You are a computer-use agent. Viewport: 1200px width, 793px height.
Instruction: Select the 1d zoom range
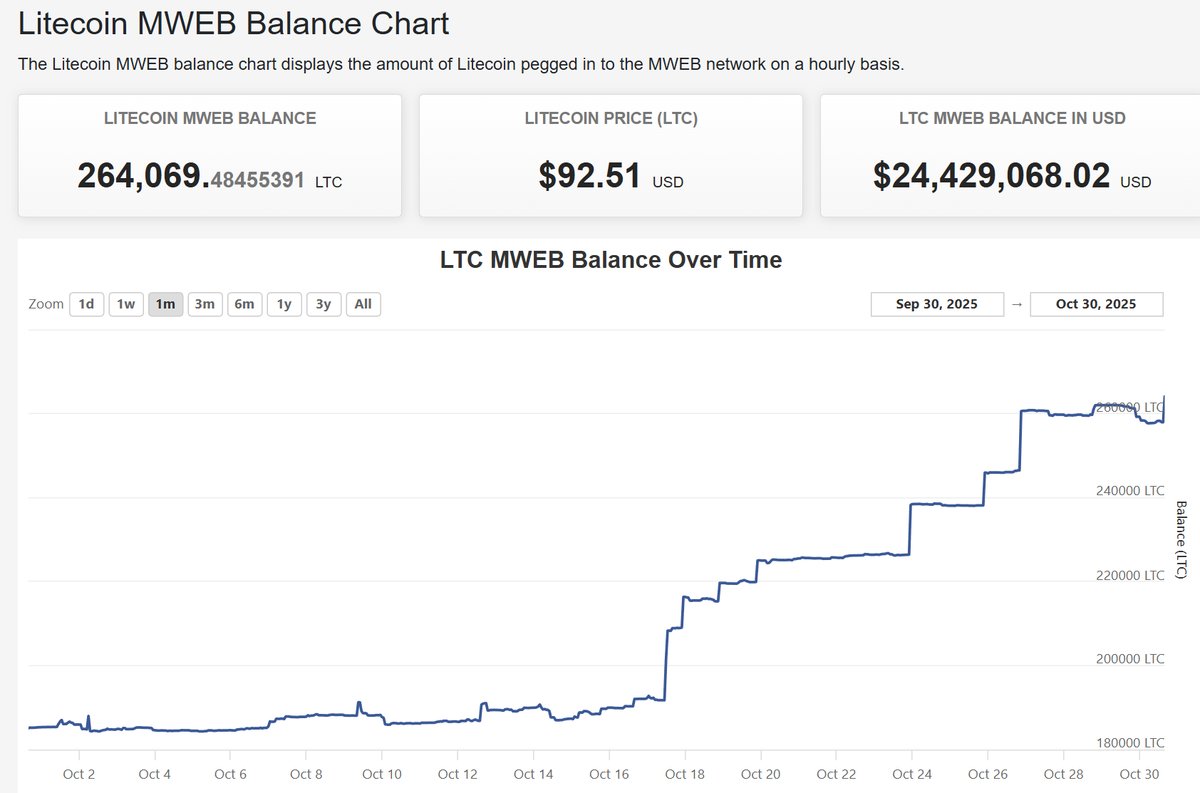point(86,304)
